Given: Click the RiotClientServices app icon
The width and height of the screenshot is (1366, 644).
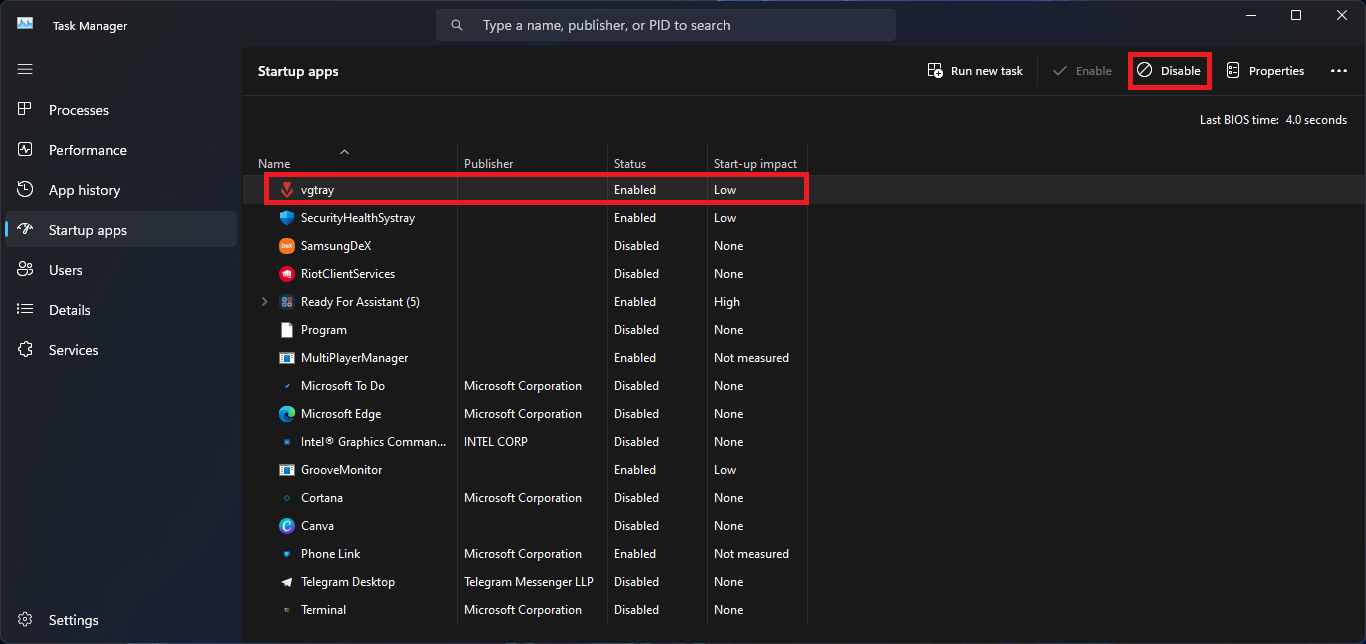Looking at the screenshot, I should tap(287, 273).
